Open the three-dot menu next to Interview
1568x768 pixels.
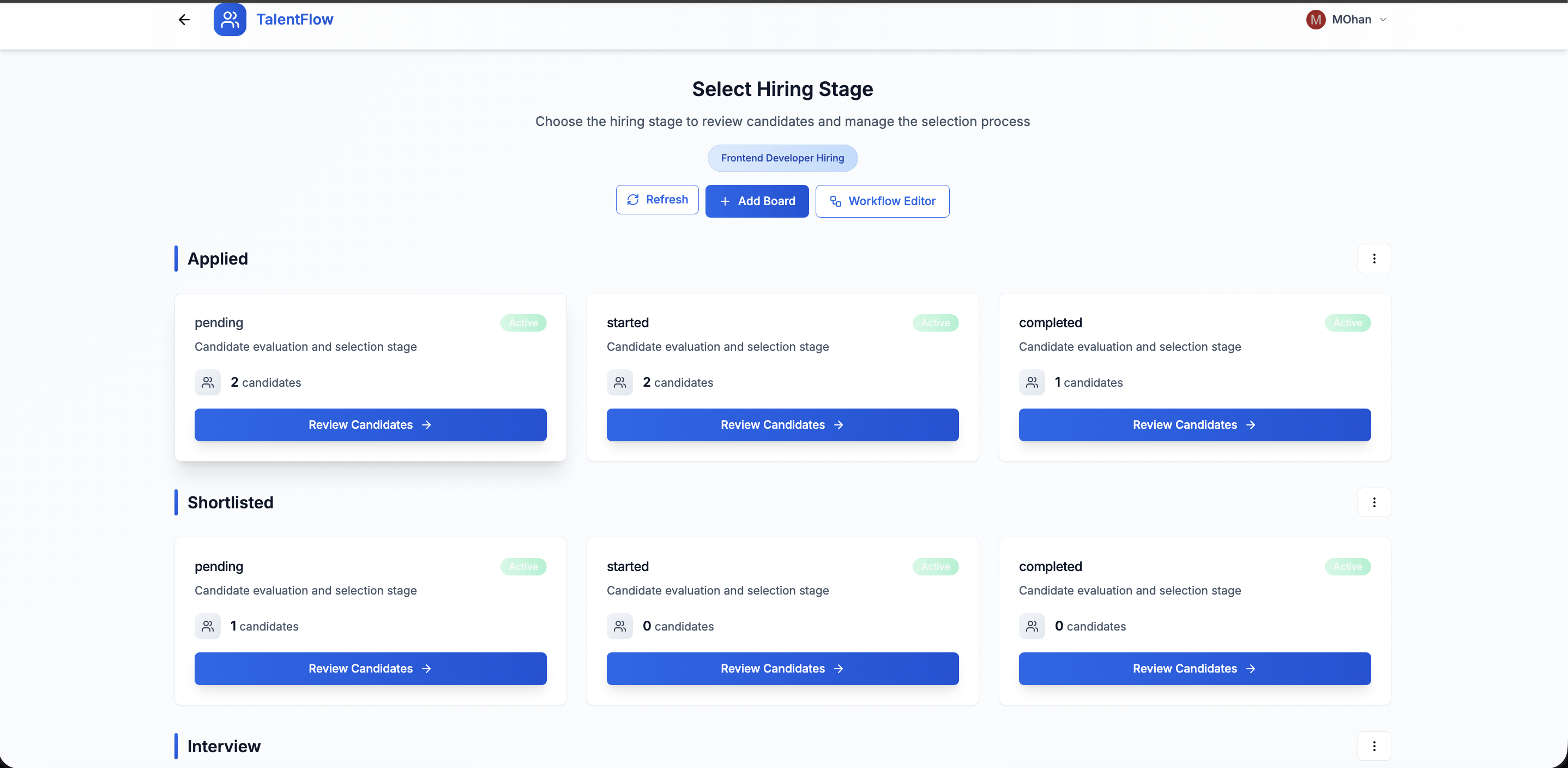[1374, 746]
